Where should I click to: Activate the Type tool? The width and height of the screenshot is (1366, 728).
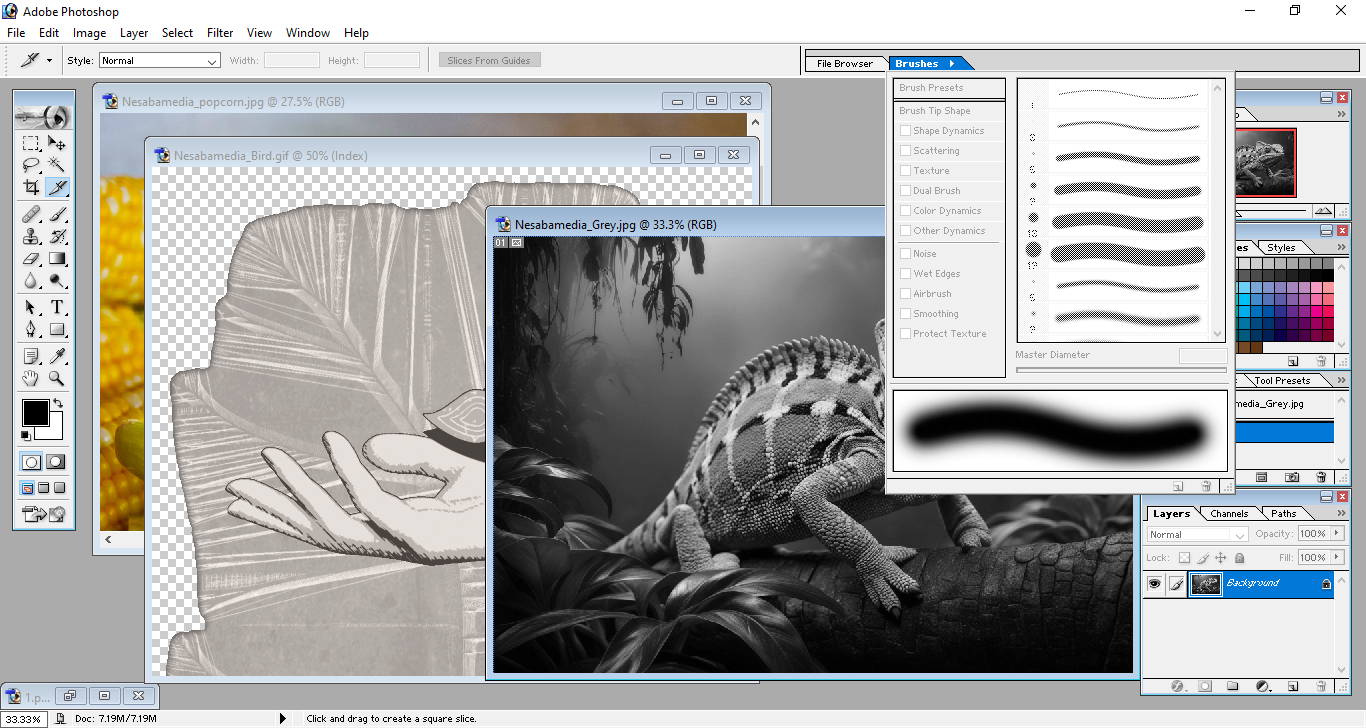point(57,307)
